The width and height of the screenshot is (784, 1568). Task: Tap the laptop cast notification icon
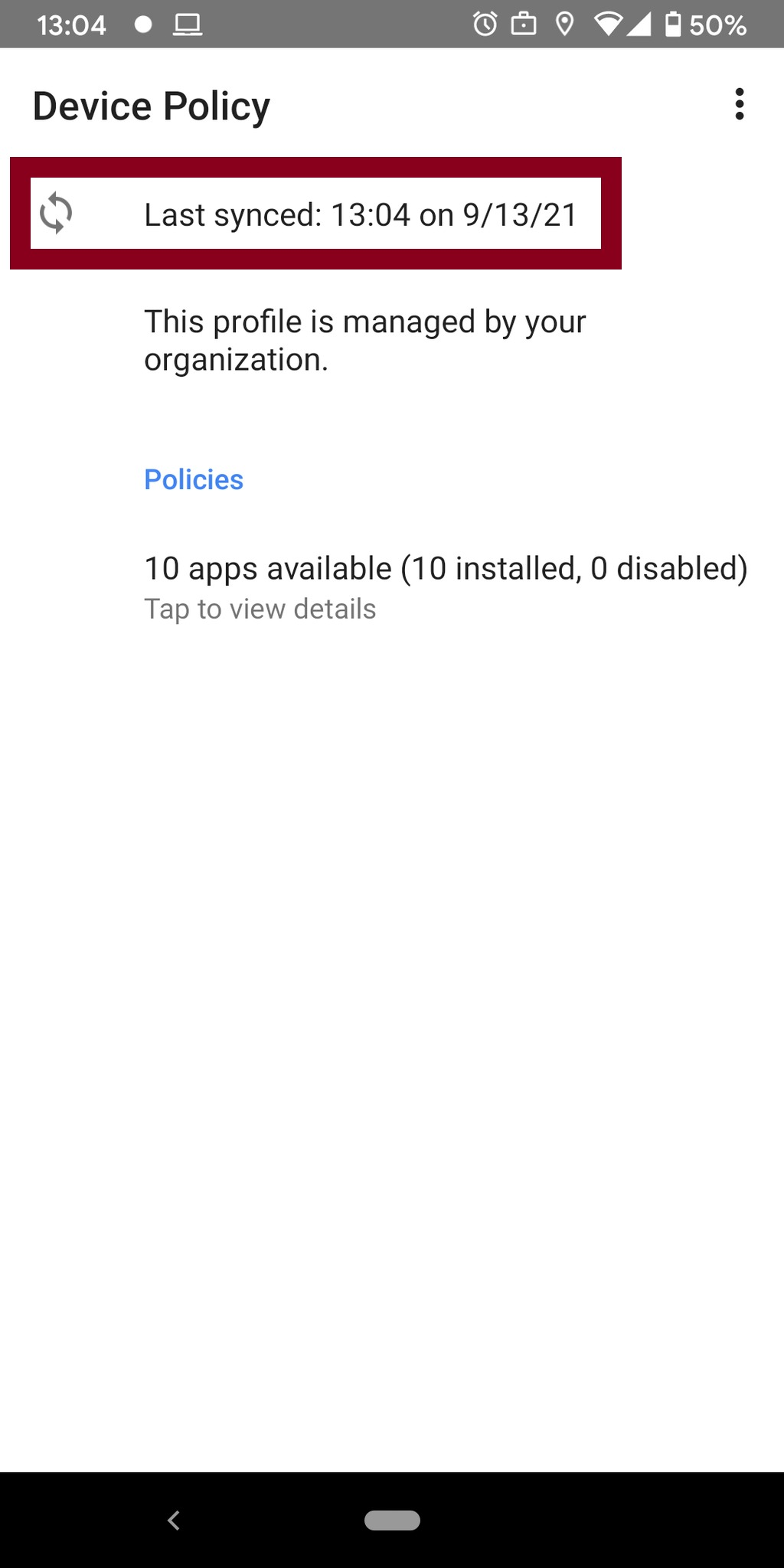188,25
